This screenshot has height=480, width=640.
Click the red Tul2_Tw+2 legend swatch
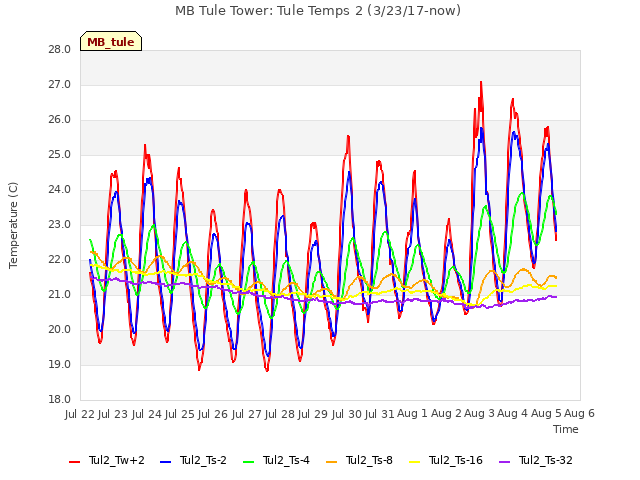point(74,462)
